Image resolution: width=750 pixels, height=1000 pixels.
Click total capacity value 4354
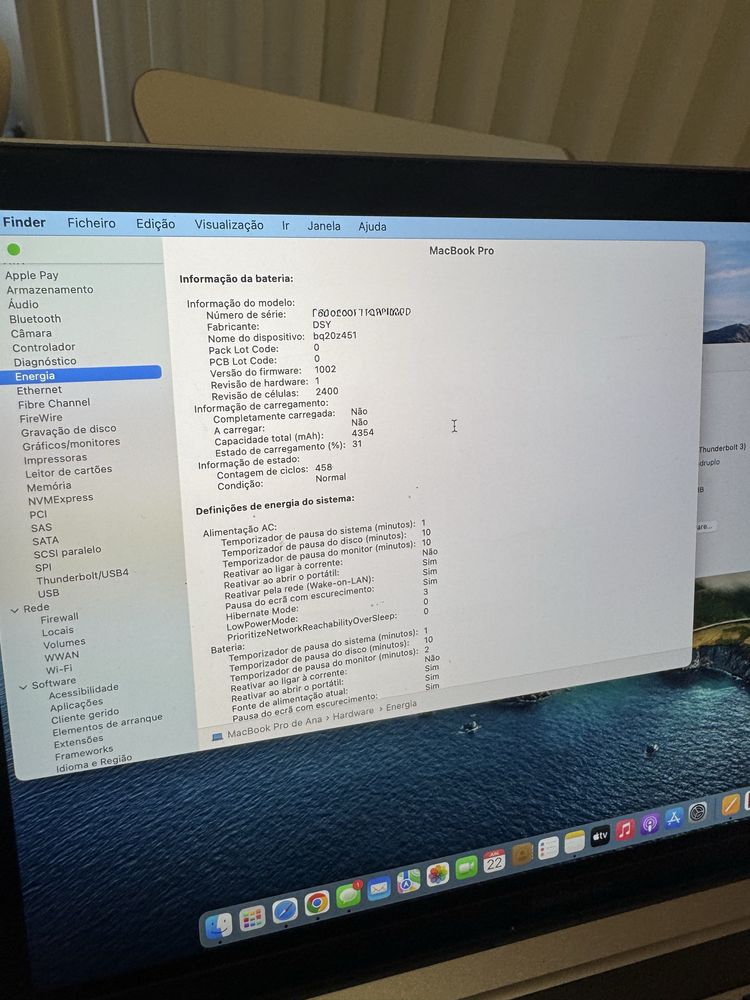click(362, 432)
